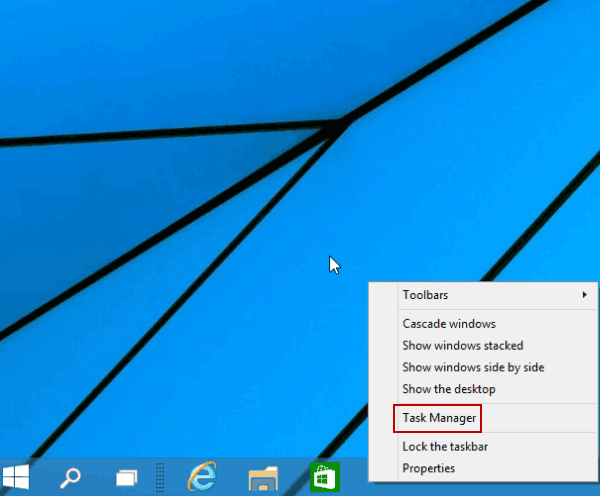Open the Task View taskbar icon

pos(127,478)
